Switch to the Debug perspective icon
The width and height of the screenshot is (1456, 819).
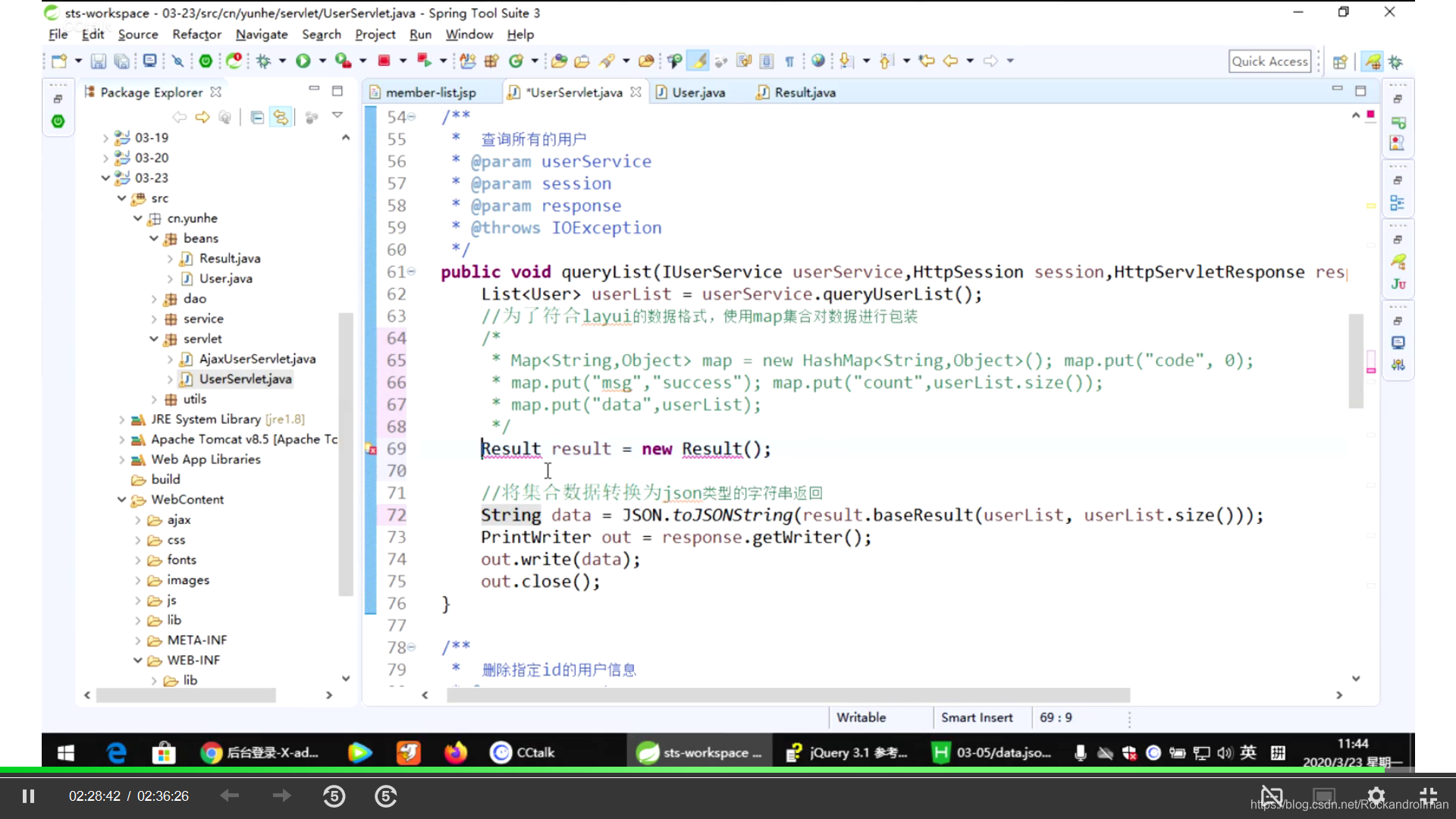1395,62
